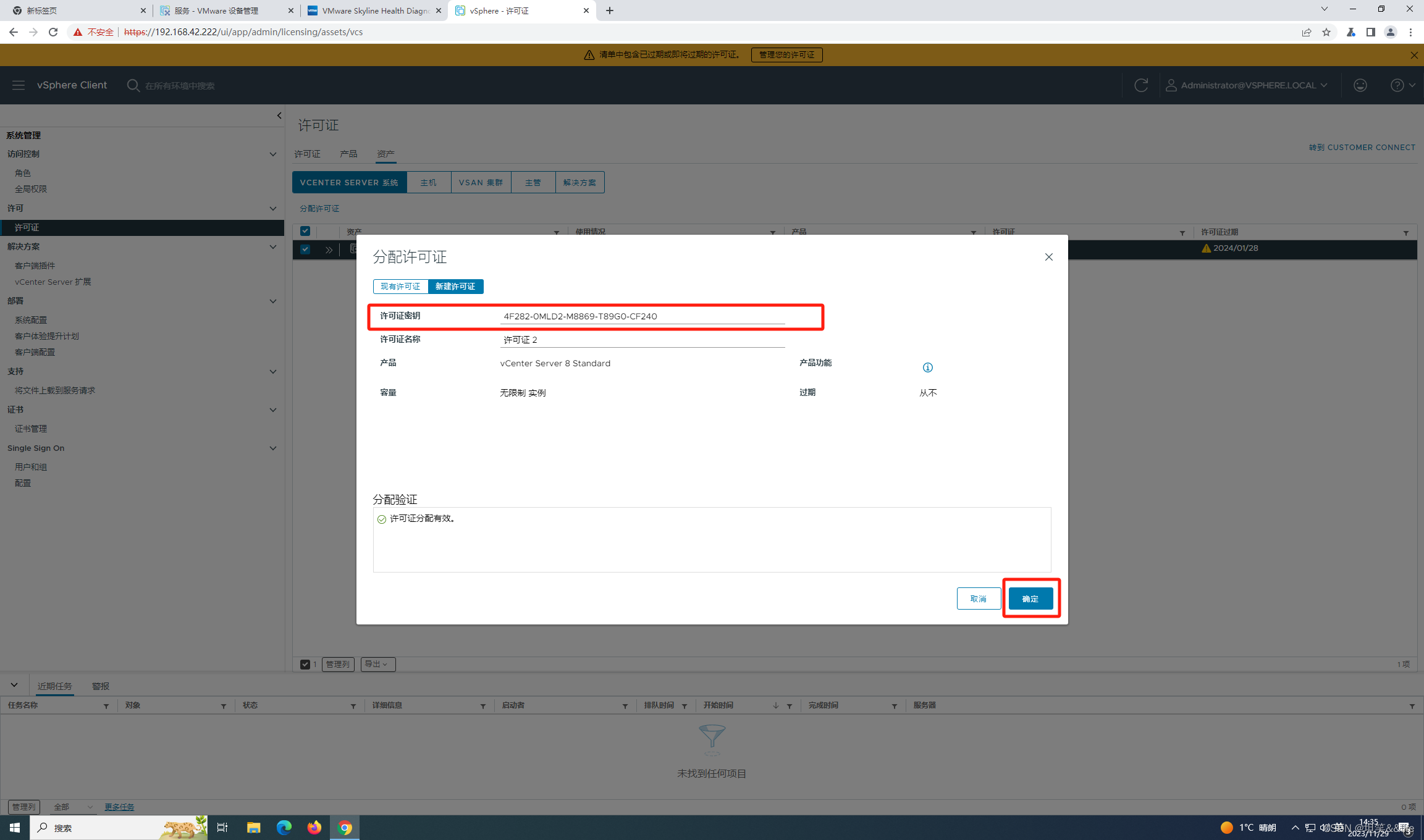
Task: Collapse the Certificates section chevron
Action: coord(272,409)
